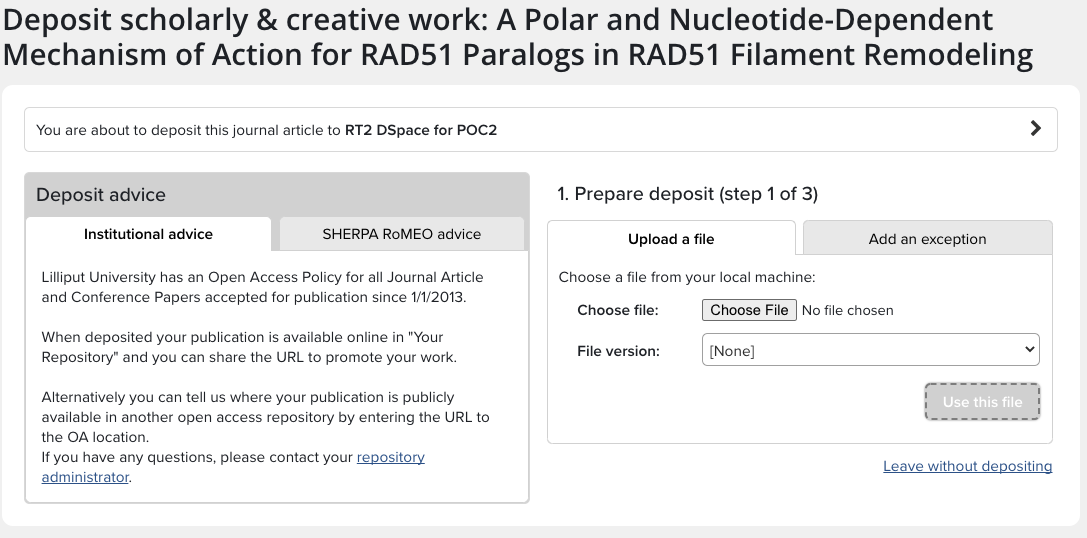Switch to the Institutional advice tab
The width and height of the screenshot is (1087, 538).
click(x=148, y=234)
